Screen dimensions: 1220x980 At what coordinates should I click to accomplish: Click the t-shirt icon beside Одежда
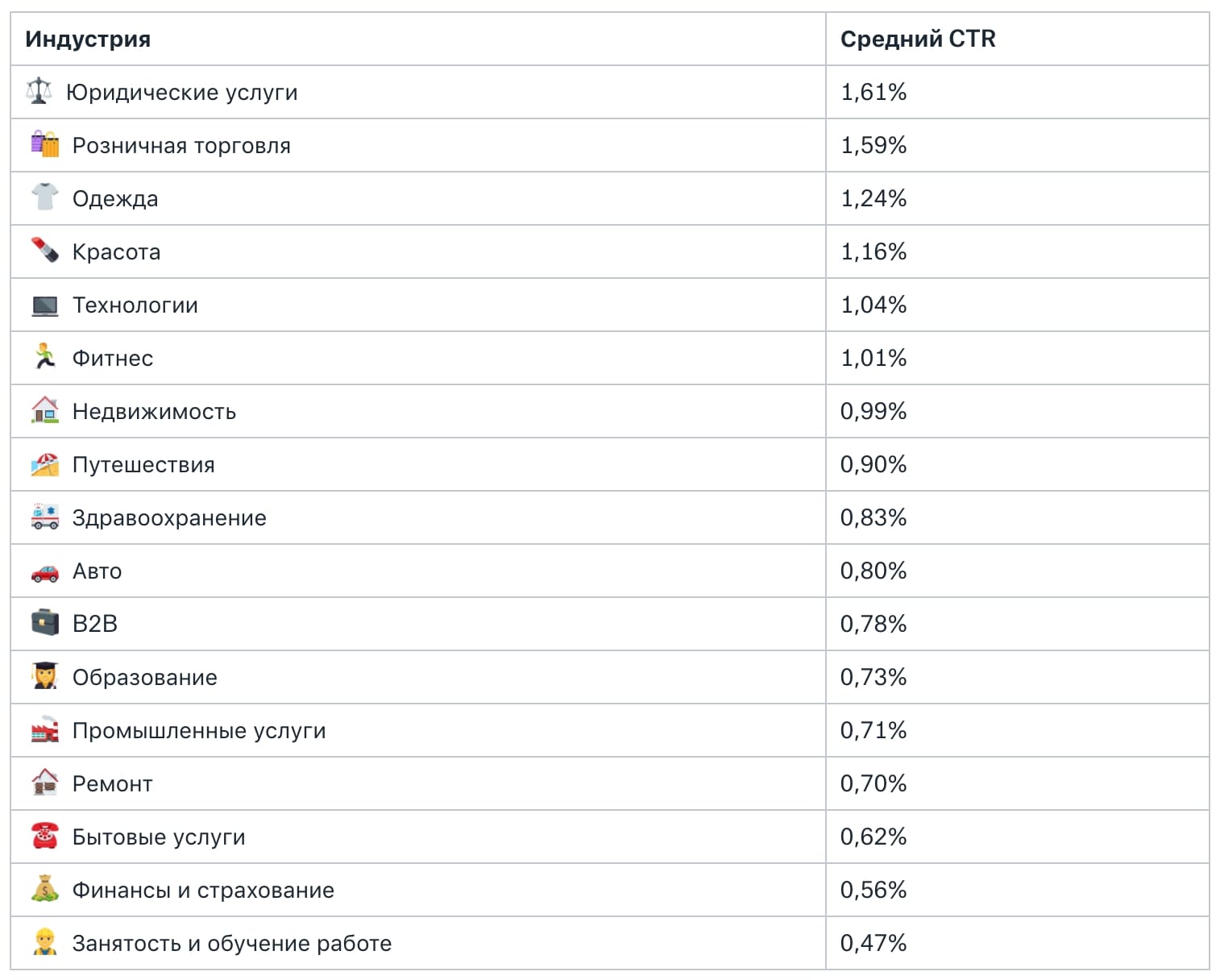[45, 197]
